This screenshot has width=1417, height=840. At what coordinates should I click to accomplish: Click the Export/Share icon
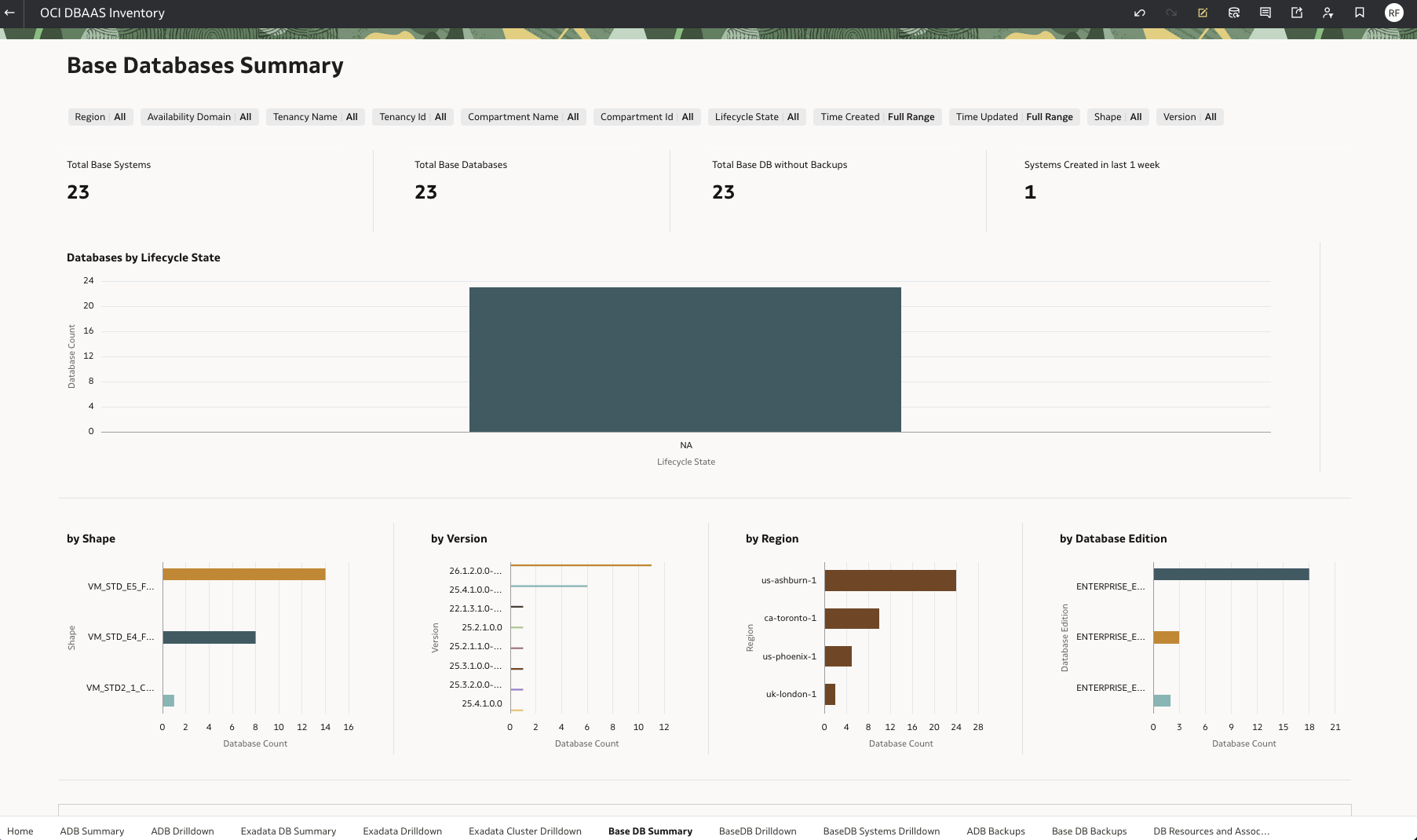(x=1296, y=13)
